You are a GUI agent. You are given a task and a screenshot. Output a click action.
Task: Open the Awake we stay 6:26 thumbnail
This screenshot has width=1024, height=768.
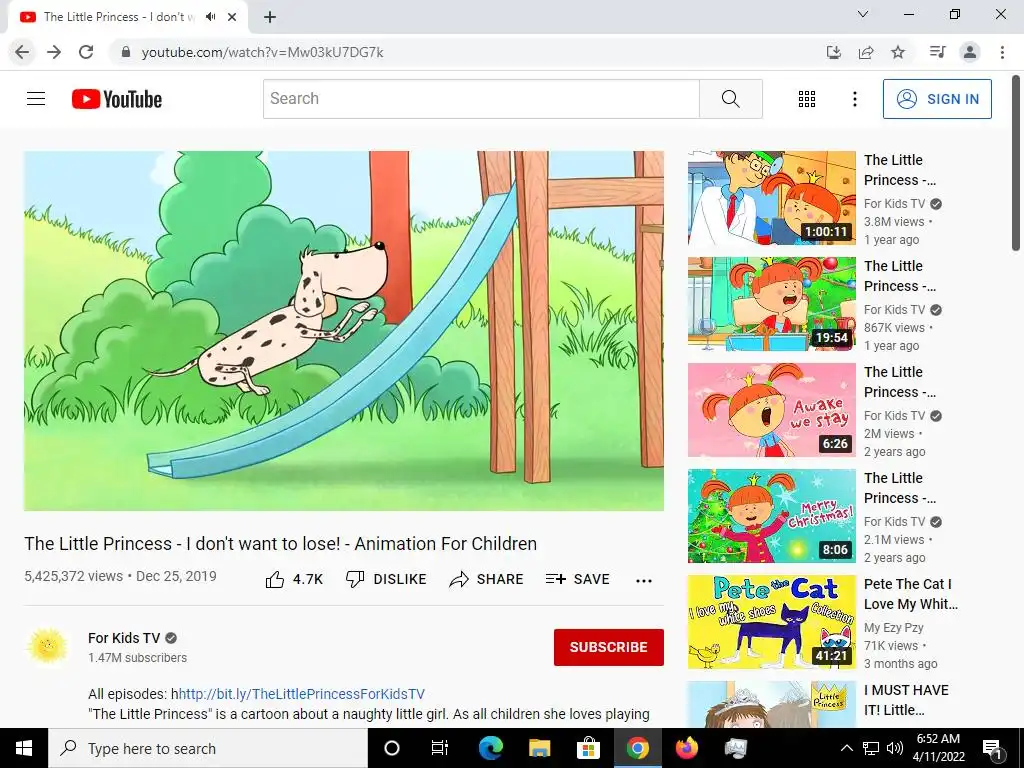pyautogui.click(x=771, y=410)
